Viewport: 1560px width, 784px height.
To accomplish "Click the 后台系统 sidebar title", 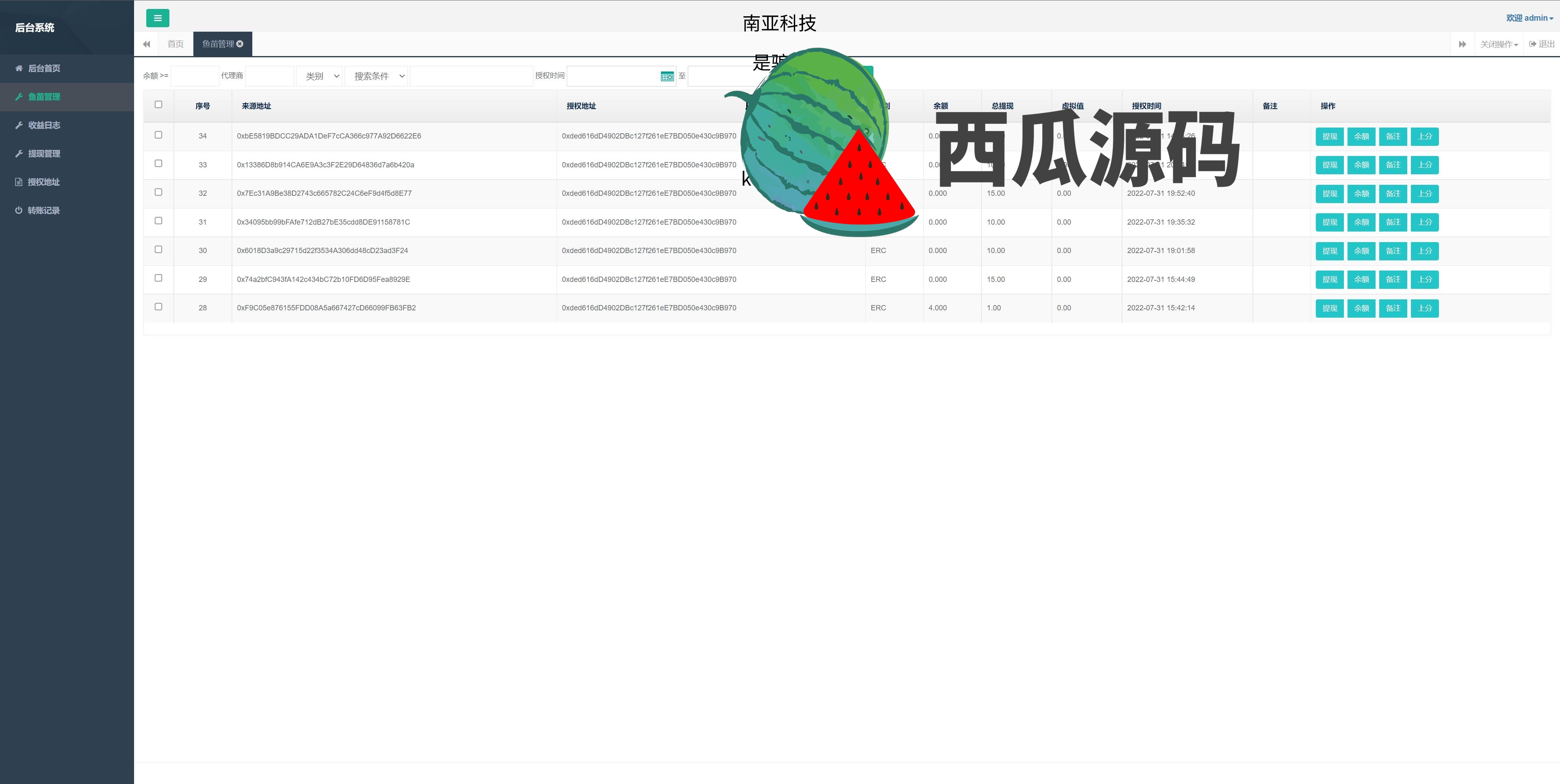I will [x=35, y=27].
